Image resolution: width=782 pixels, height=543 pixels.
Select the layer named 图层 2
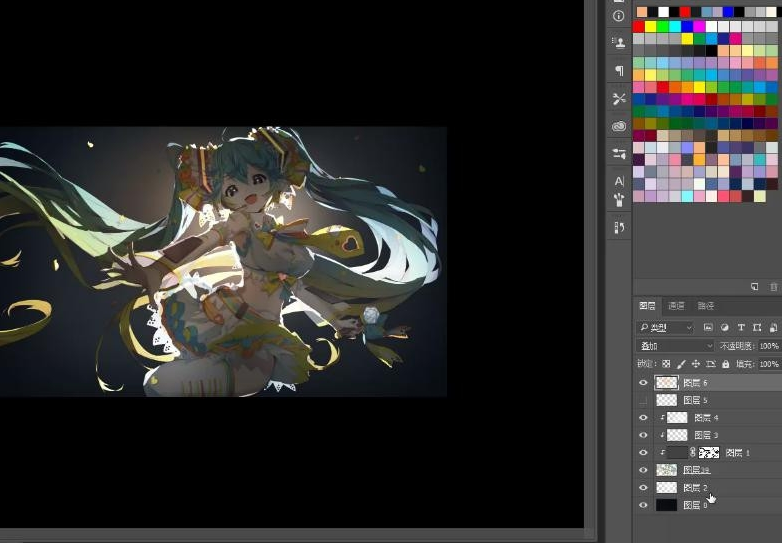pos(695,488)
